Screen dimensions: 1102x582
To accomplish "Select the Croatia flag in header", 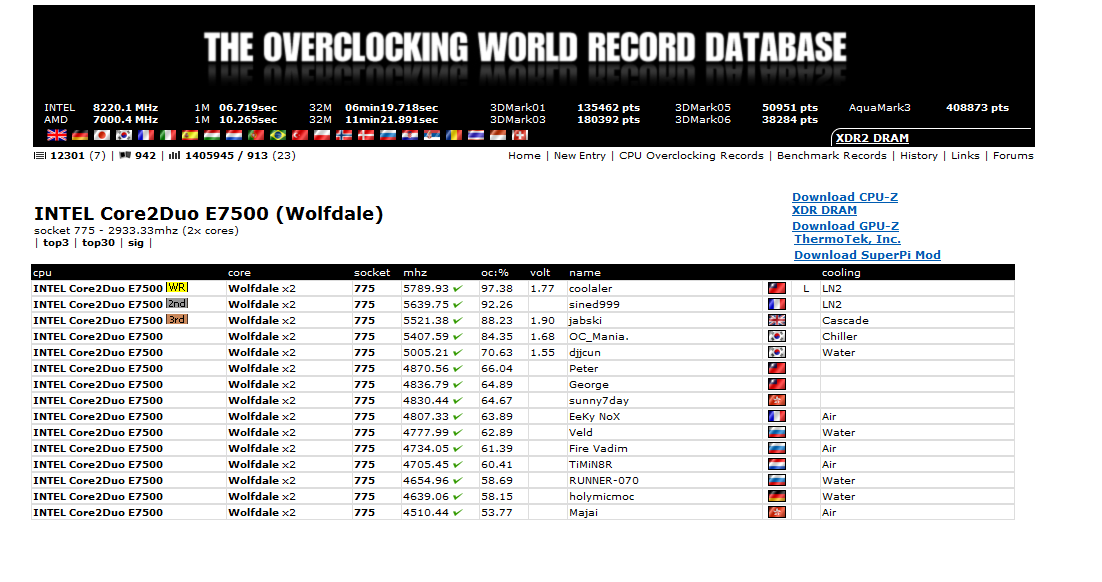I will coord(410,135).
